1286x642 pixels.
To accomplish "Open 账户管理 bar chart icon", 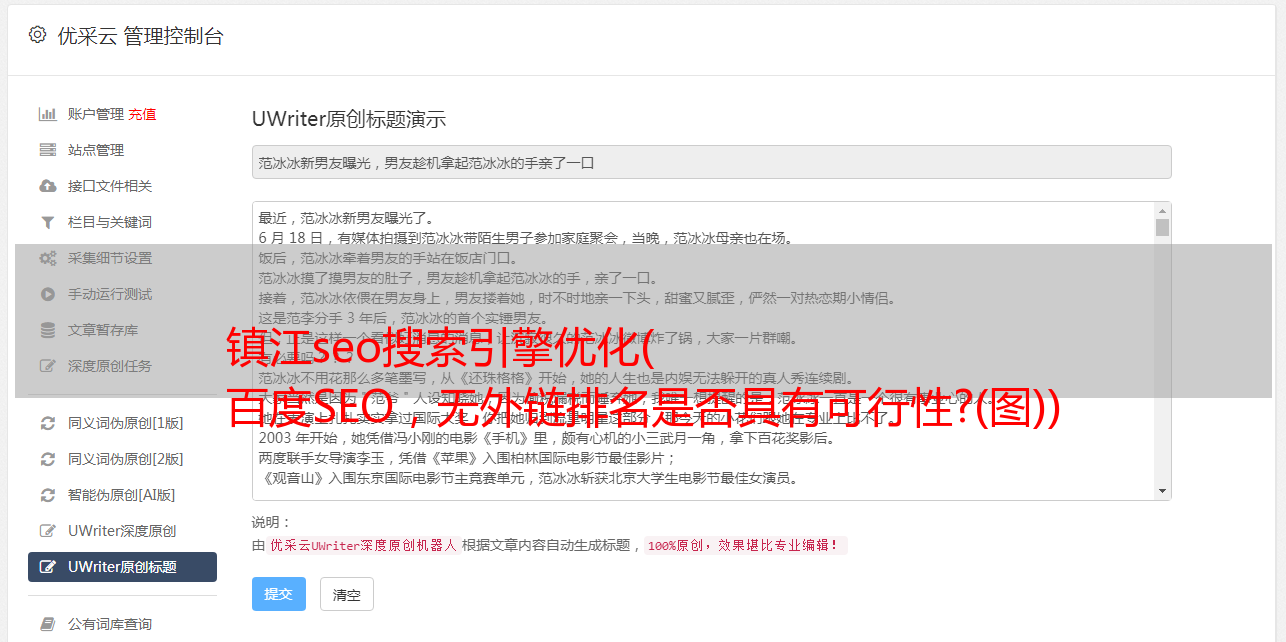I will coord(47,114).
